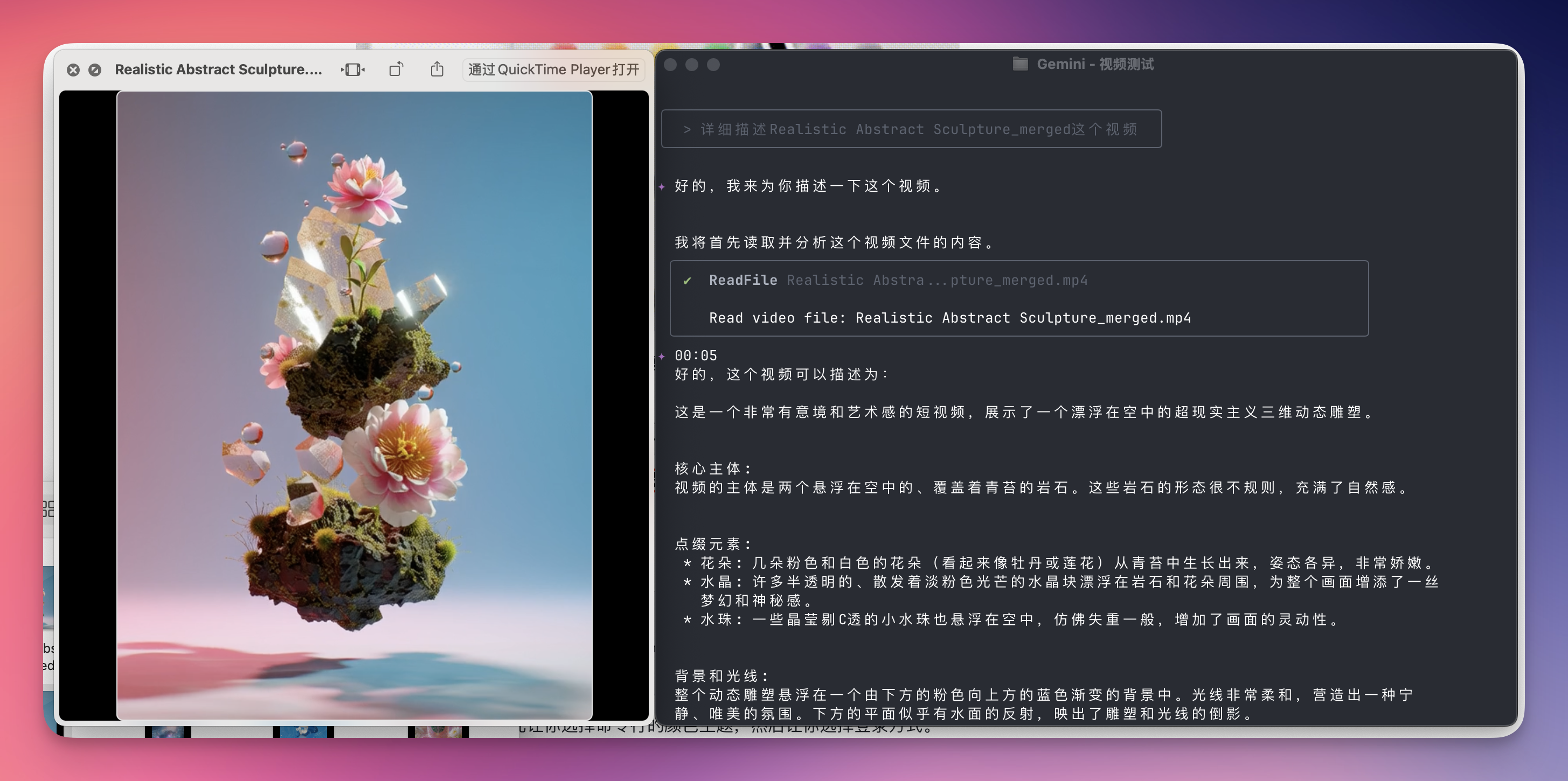1568x781 pixels.
Task: Click the Gemini terminal's third gray window button
Action: (713, 65)
